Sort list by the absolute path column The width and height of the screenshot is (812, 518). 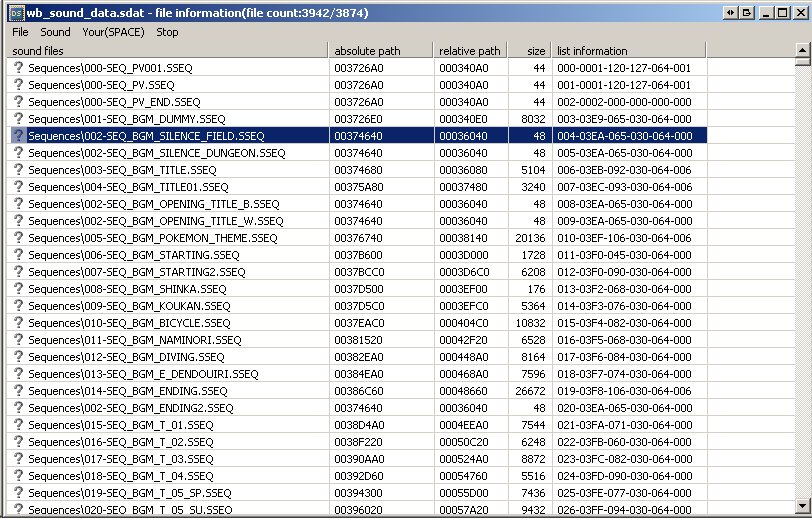coord(380,50)
